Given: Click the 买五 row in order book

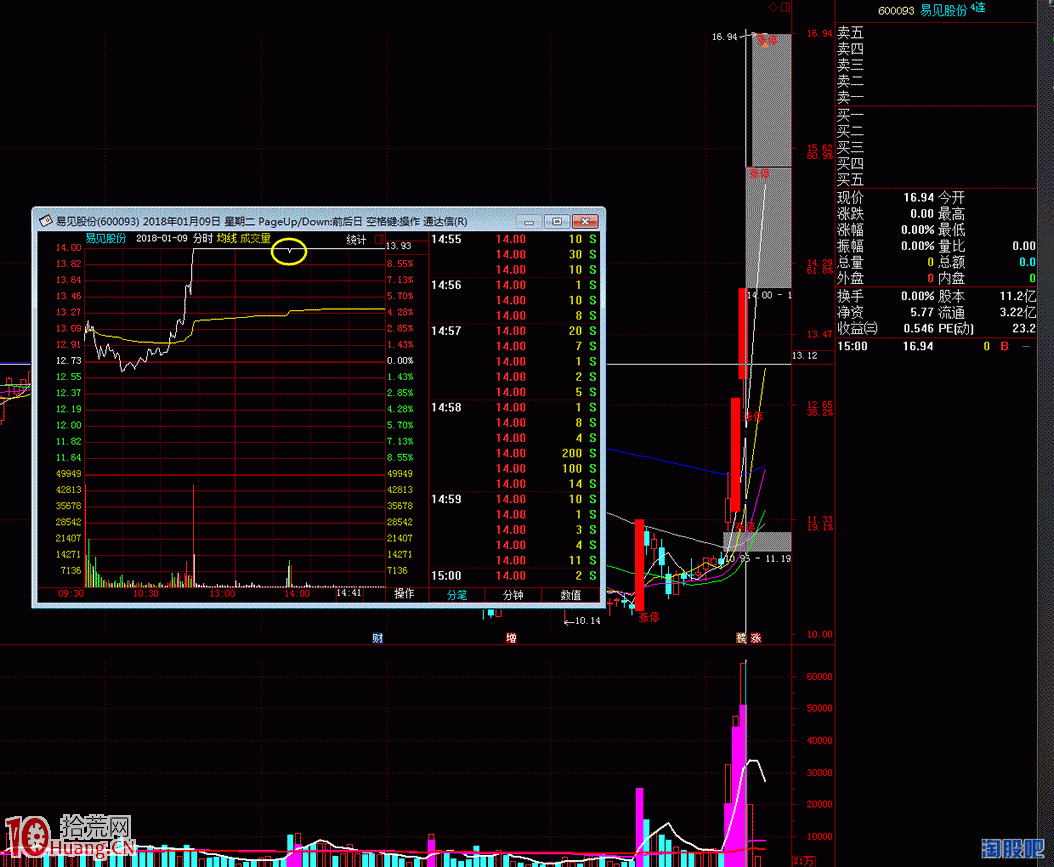Looking at the screenshot, I should 936,180.
